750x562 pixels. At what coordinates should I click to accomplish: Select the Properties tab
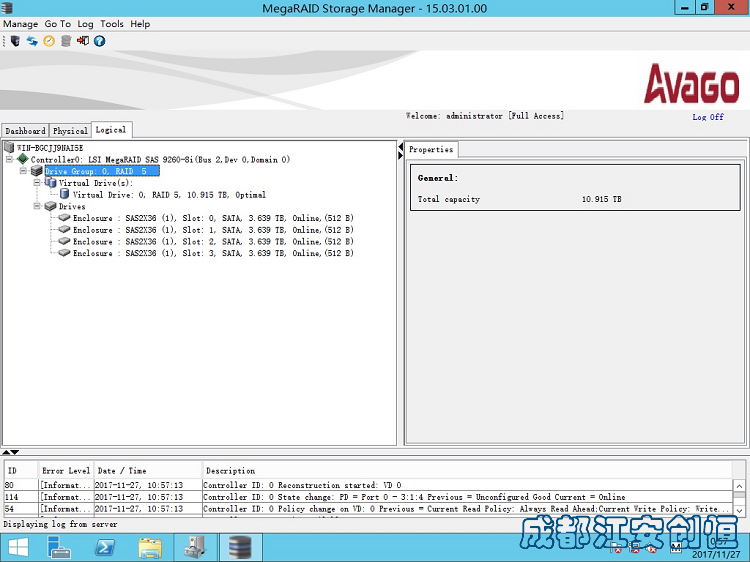click(431, 149)
